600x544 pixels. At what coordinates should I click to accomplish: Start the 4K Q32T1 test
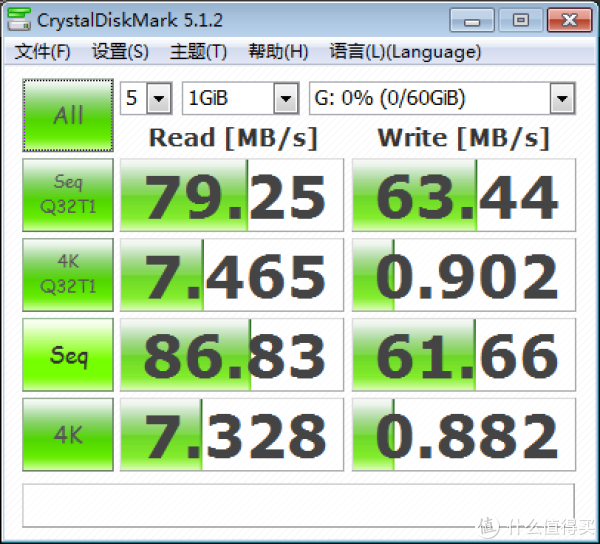point(68,275)
